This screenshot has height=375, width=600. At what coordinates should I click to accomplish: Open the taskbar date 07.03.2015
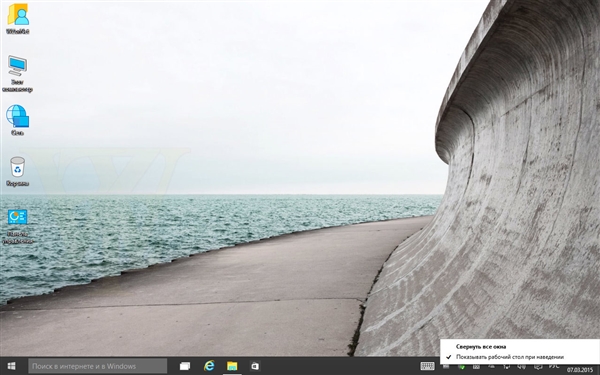point(580,370)
